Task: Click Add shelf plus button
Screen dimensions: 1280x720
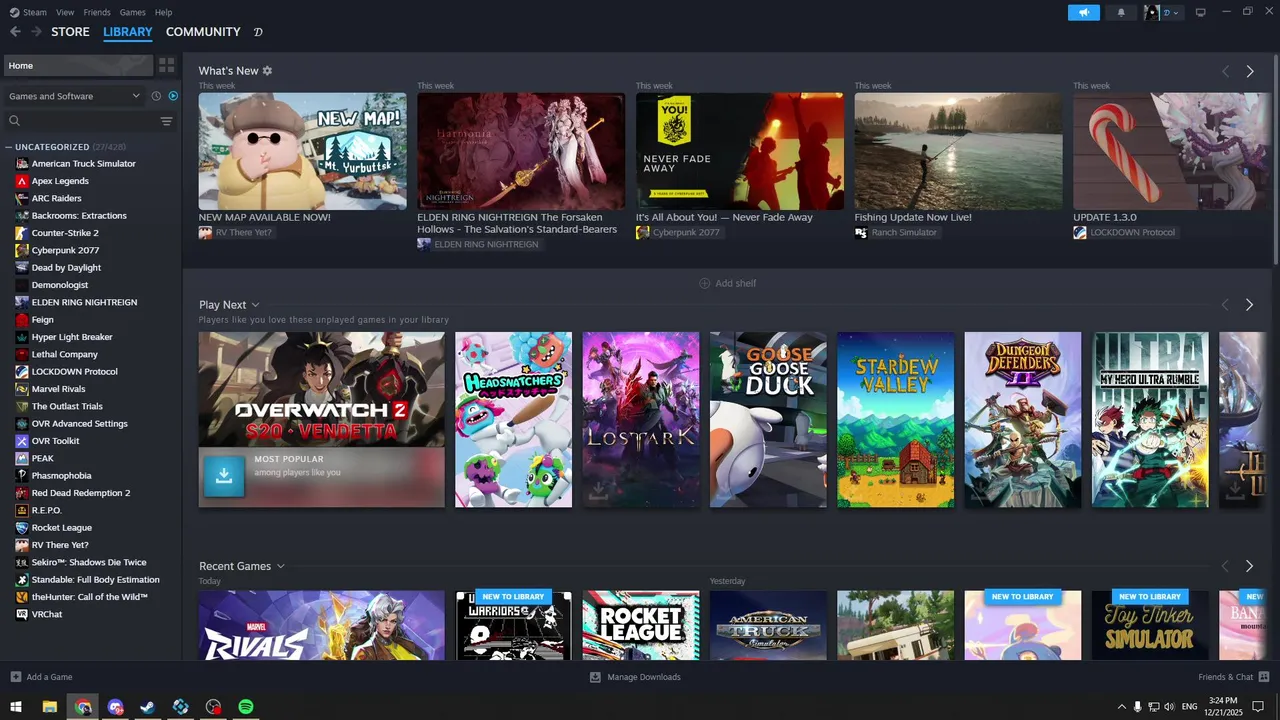Action: click(x=727, y=283)
